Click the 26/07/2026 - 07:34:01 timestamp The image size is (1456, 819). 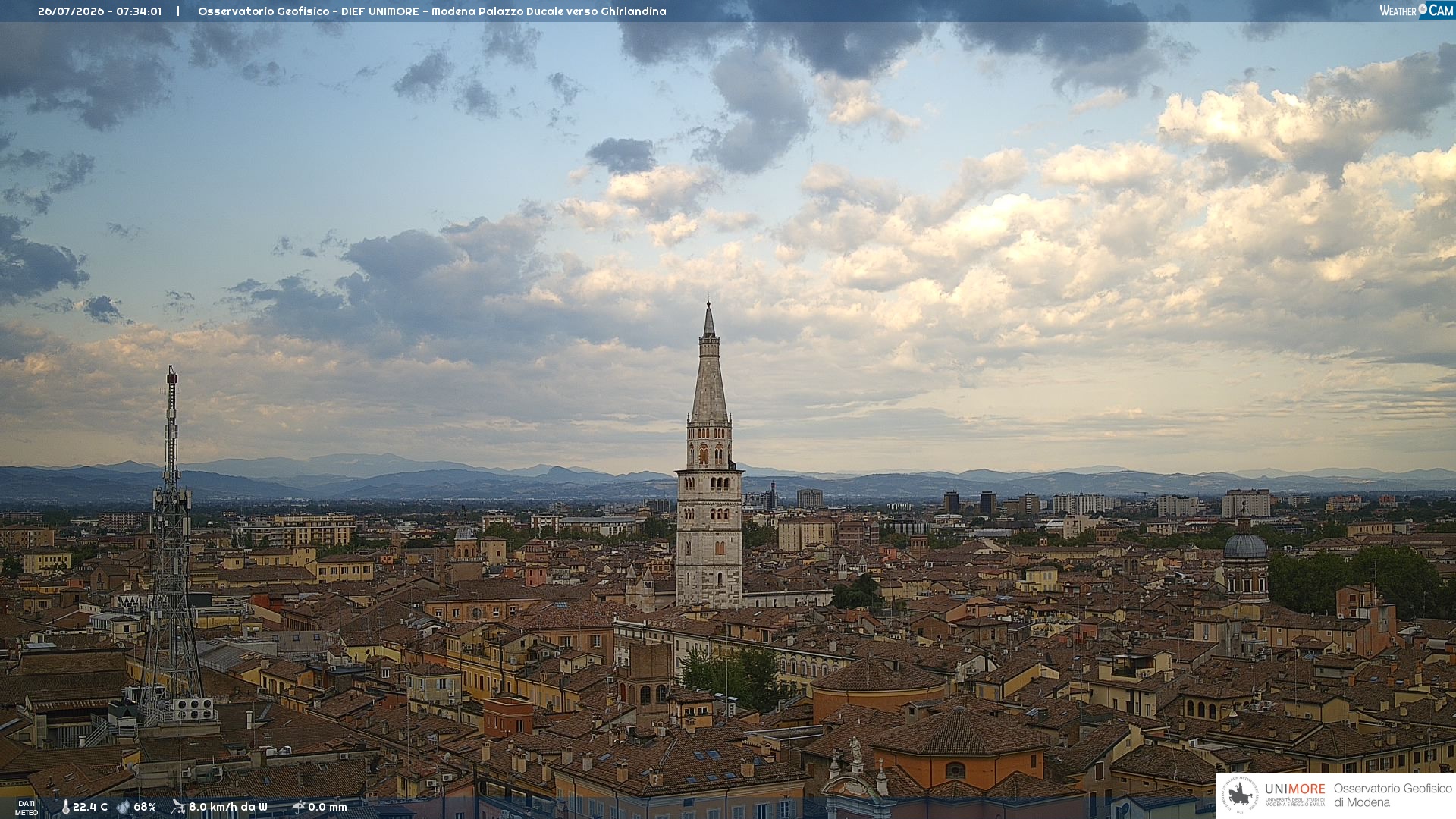100,11
